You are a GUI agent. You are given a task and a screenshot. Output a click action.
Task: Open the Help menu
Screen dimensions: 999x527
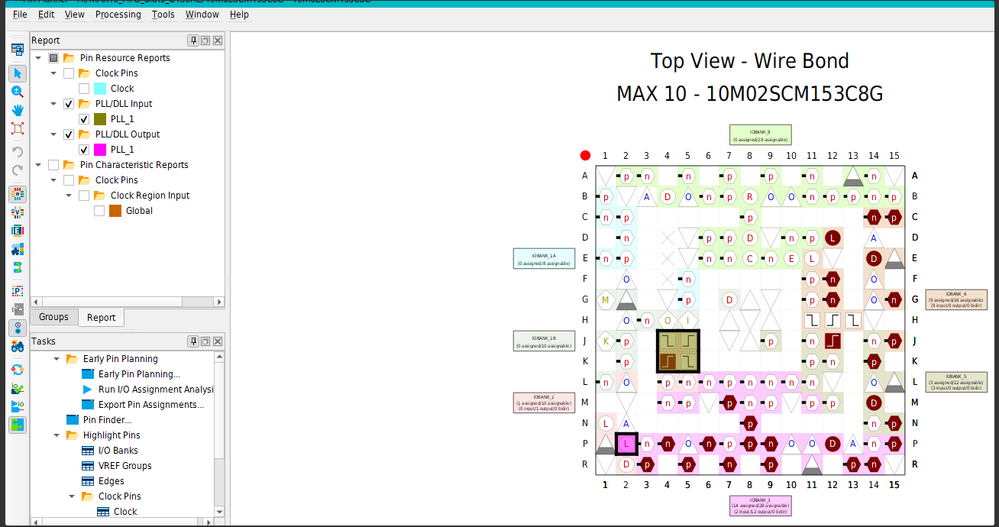click(239, 14)
